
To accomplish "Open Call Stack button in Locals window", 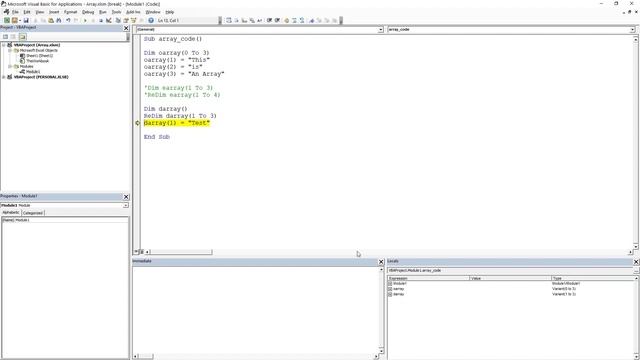I will click(x=636, y=271).
